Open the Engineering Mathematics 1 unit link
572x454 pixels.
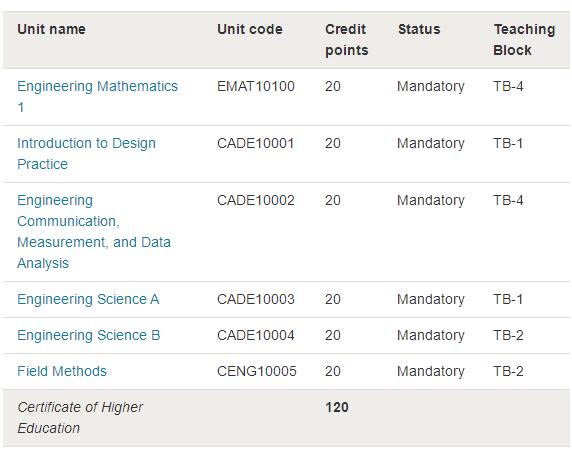[97, 97]
